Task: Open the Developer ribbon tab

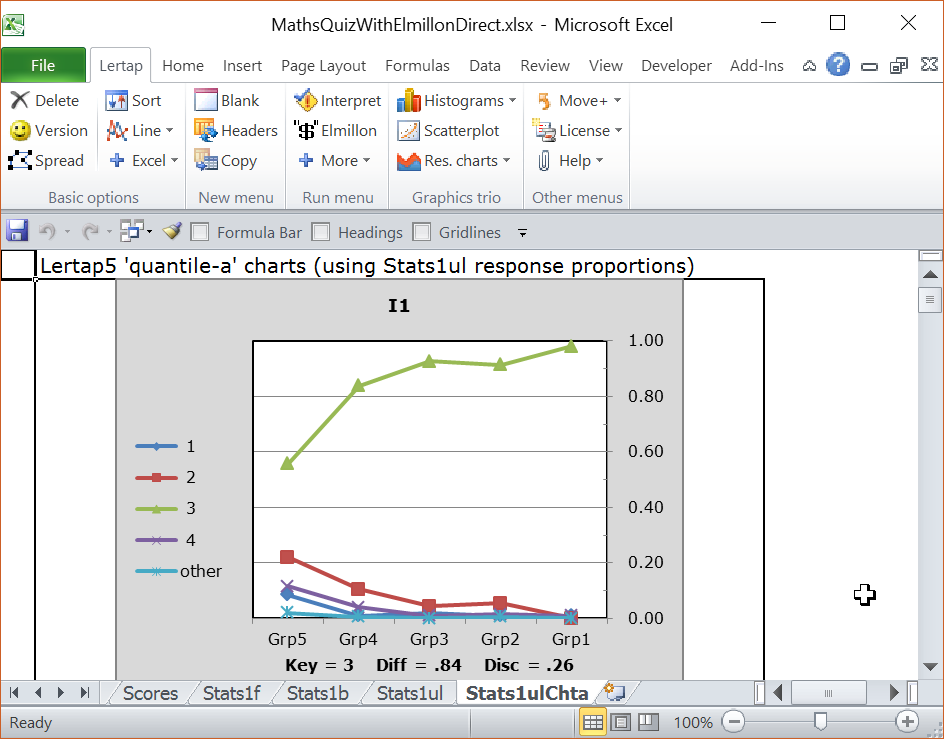Action: pyautogui.click(x=676, y=66)
